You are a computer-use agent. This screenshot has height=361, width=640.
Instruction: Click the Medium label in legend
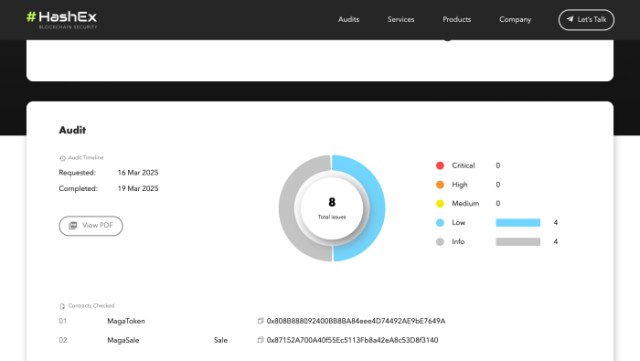tap(465, 203)
